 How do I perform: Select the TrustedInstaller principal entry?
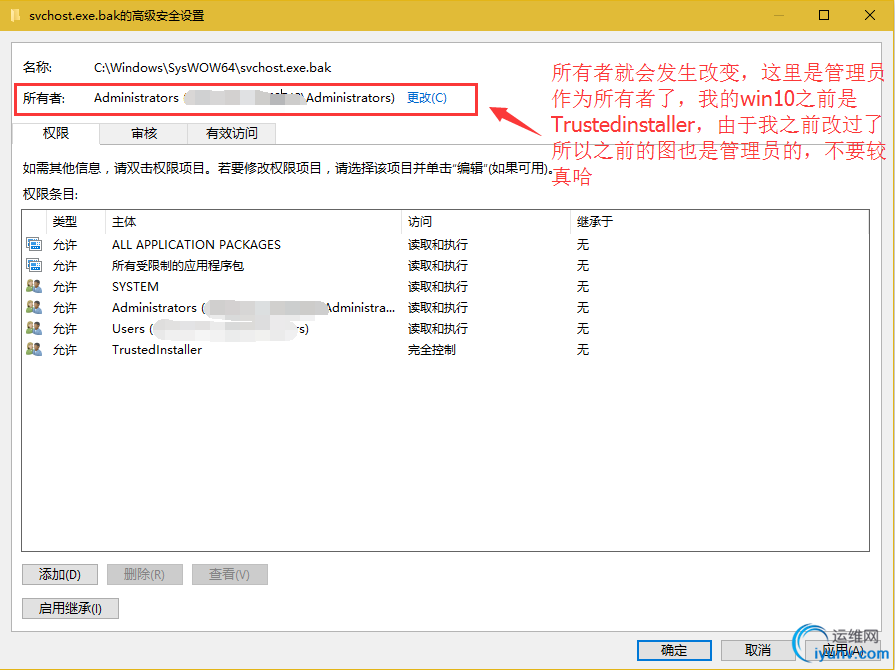[157, 350]
